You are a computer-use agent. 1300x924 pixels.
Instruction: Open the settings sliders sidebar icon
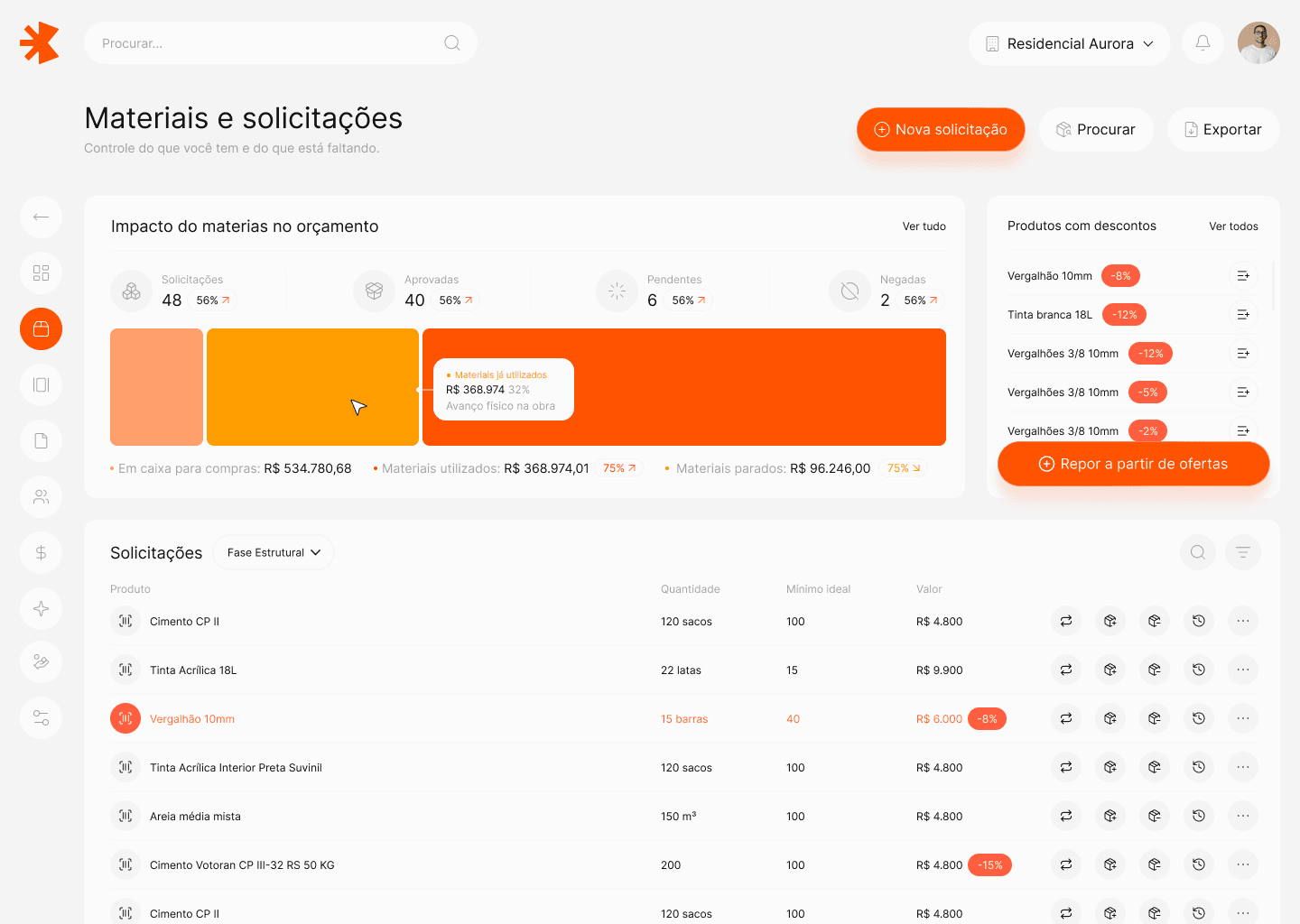(41, 718)
